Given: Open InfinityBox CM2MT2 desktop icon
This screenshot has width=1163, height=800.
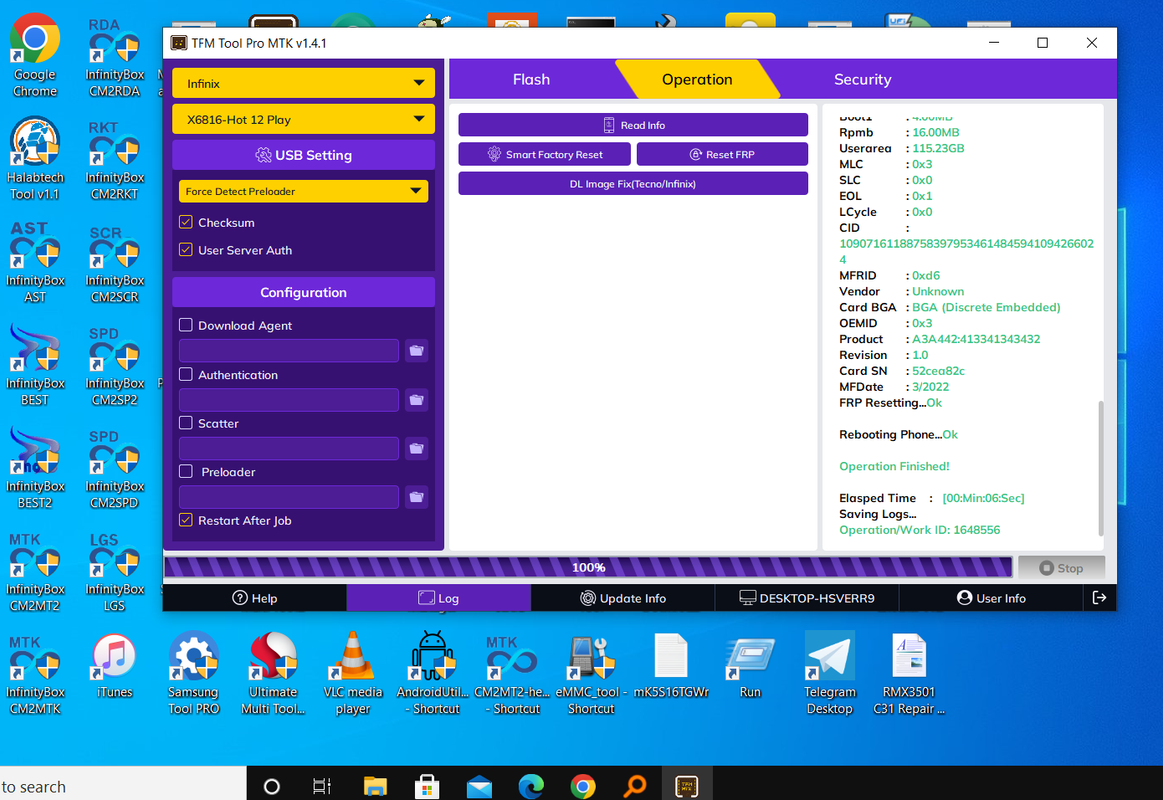Looking at the screenshot, I should pyautogui.click(x=35, y=572).
